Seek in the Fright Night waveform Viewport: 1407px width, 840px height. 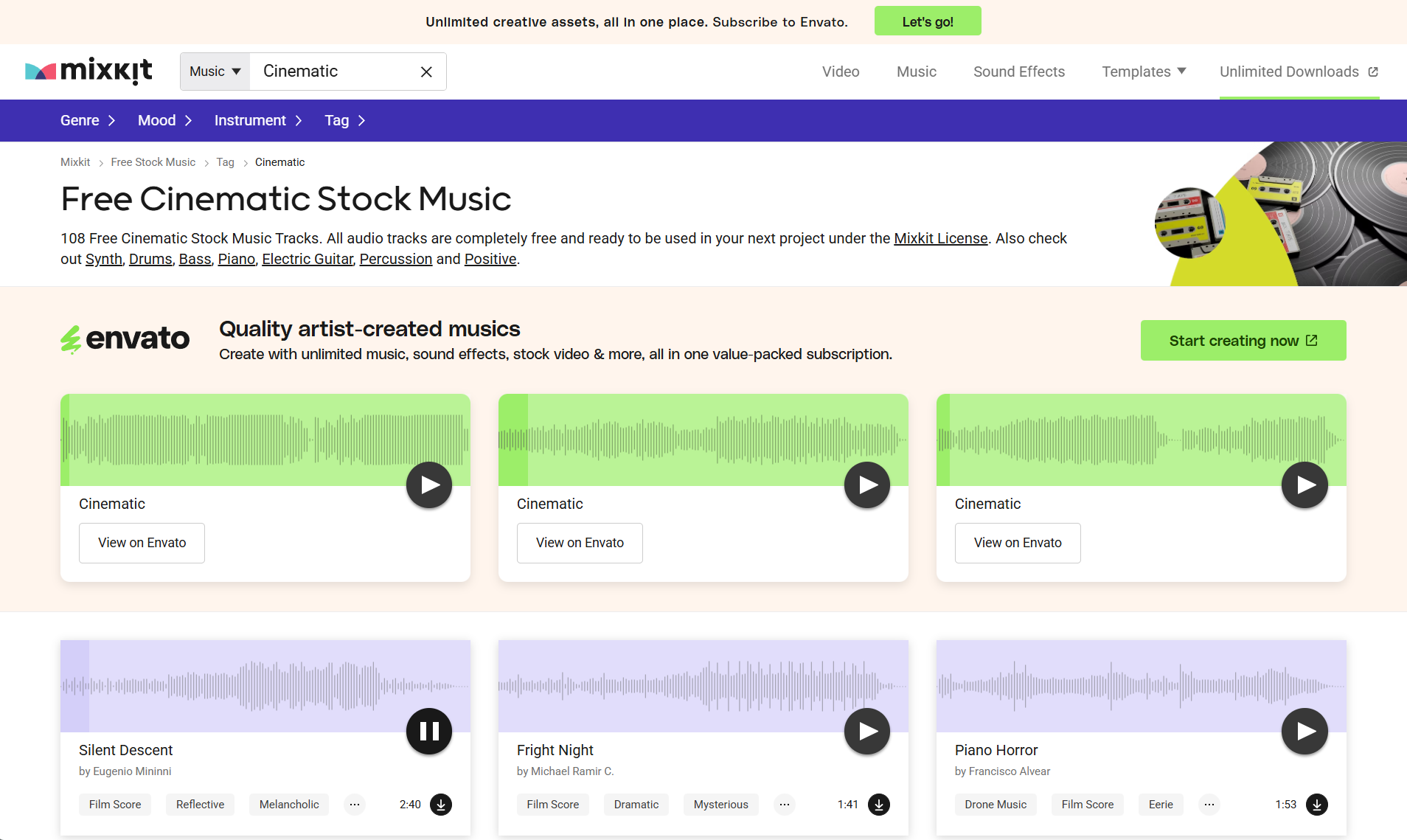[703, 686]
